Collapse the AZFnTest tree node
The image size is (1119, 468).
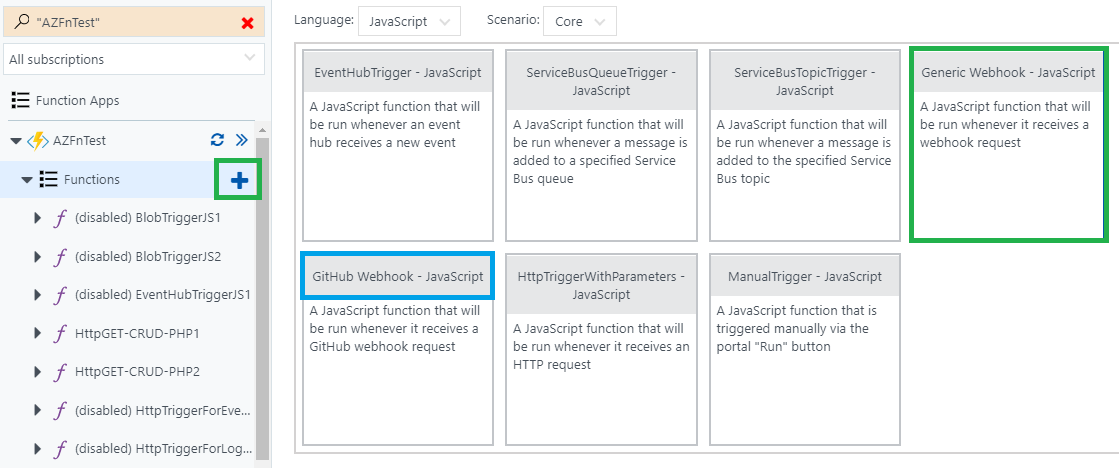[16, 141]
